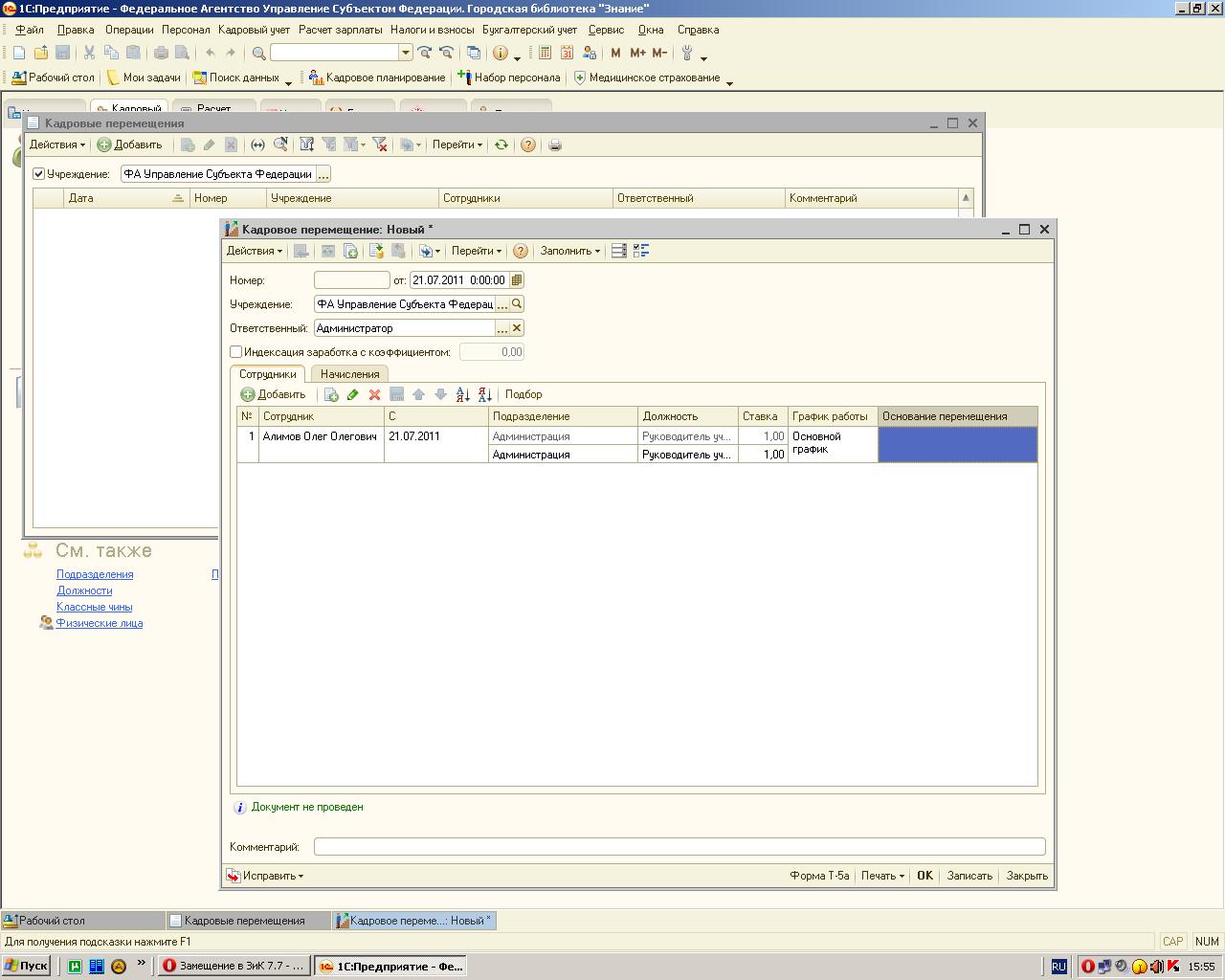Click the red delete row icon
Screen dimensions: 1225x980
point(374,394)
